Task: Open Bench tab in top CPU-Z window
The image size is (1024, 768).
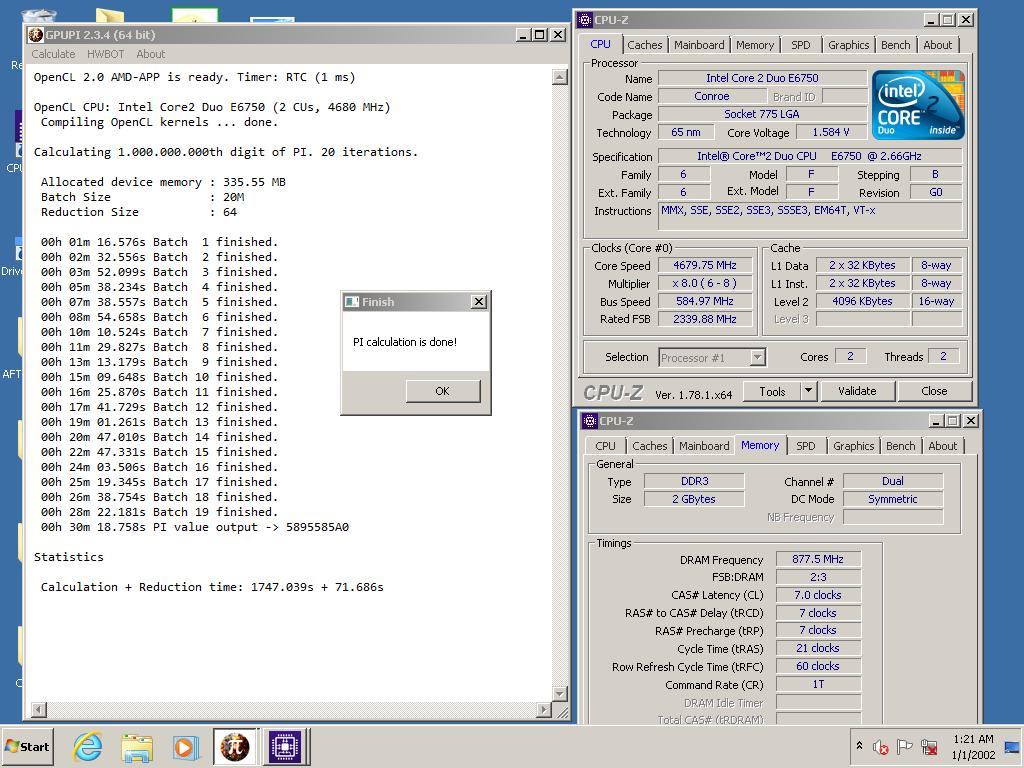Action: tap(895, 45)
